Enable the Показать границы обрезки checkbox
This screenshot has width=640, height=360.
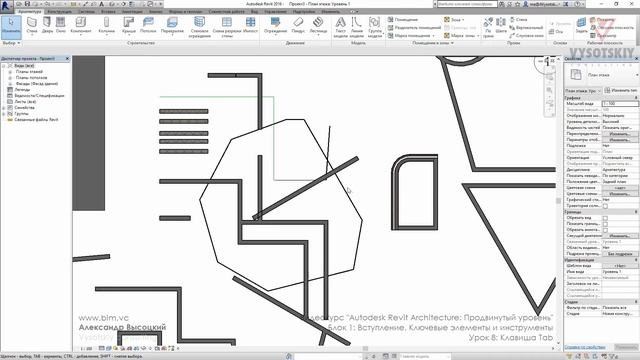click(605, 224)
